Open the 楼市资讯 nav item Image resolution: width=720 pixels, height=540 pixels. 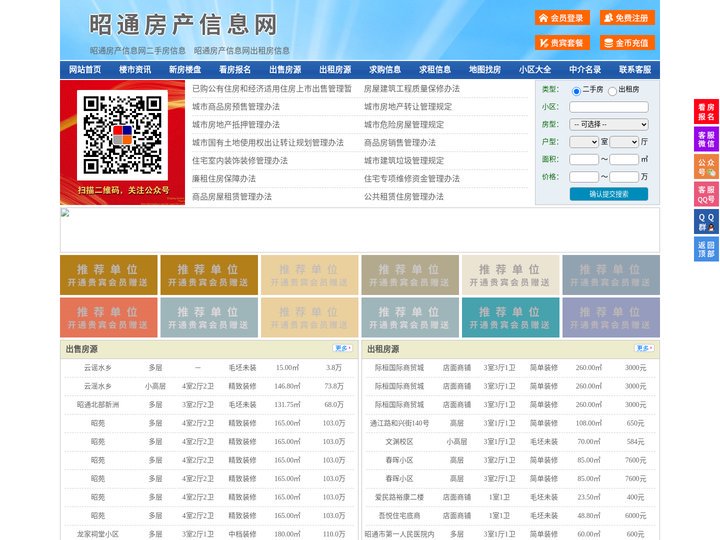tap(135, 70)
